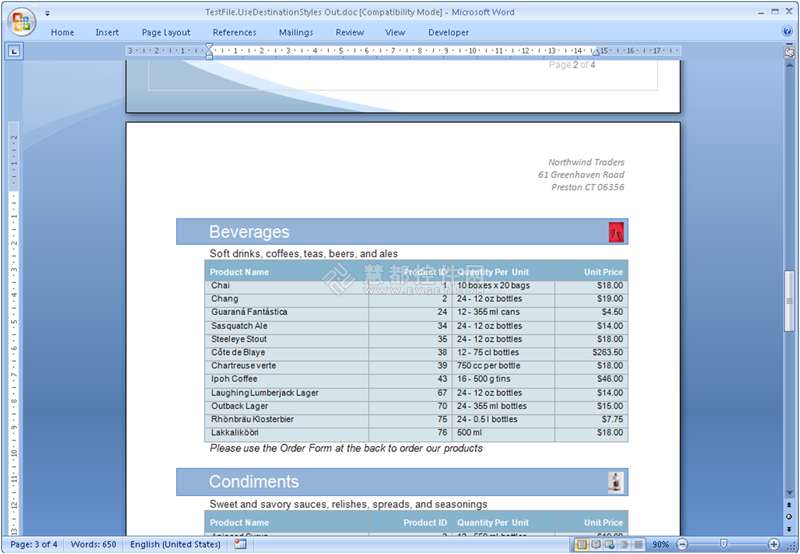Switch to Full Screen Reading view
The height and width of the screenshot is (554, 800).
(x=595, y=544)
